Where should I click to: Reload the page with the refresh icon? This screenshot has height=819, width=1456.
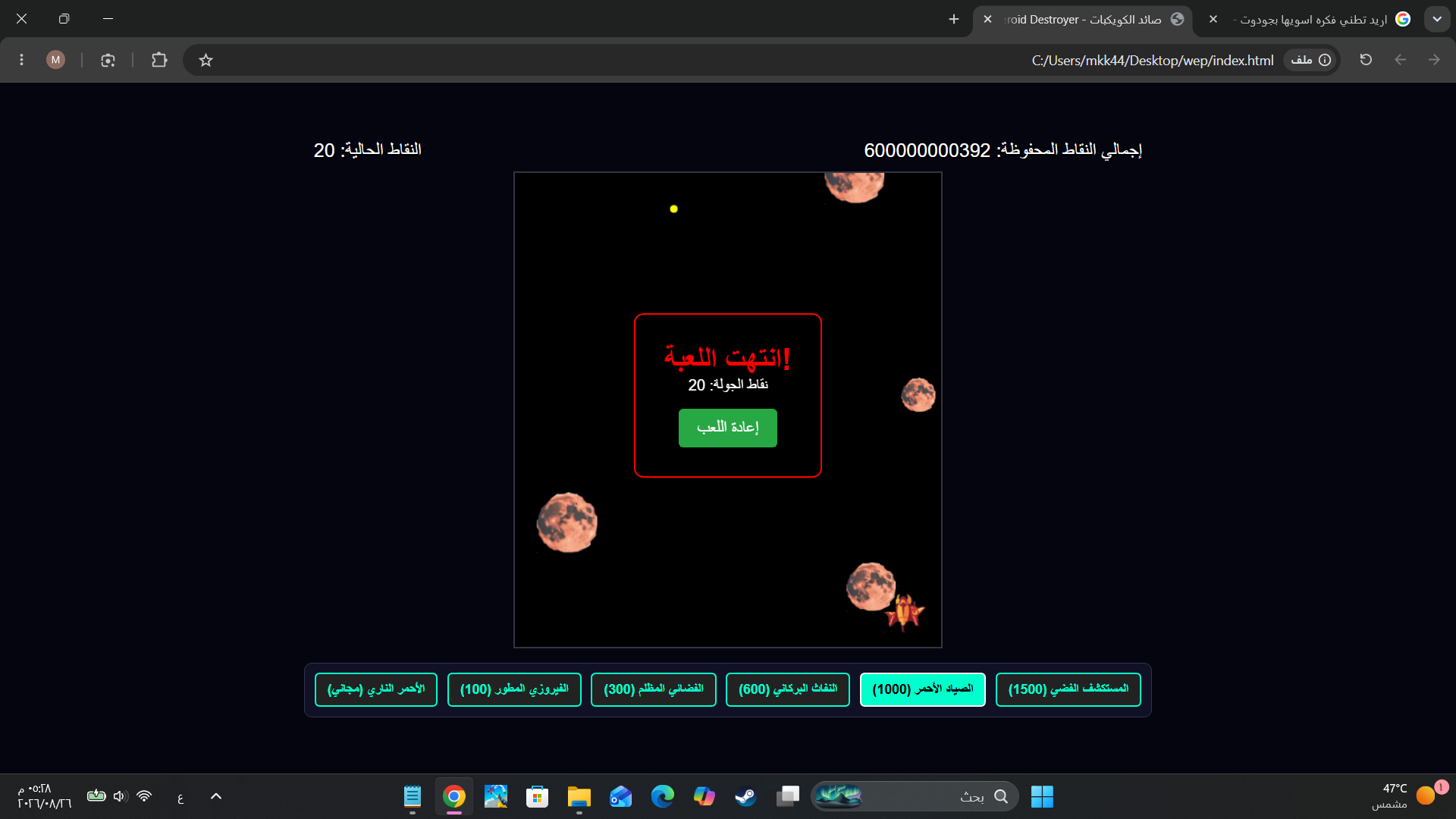[1366, 60]
